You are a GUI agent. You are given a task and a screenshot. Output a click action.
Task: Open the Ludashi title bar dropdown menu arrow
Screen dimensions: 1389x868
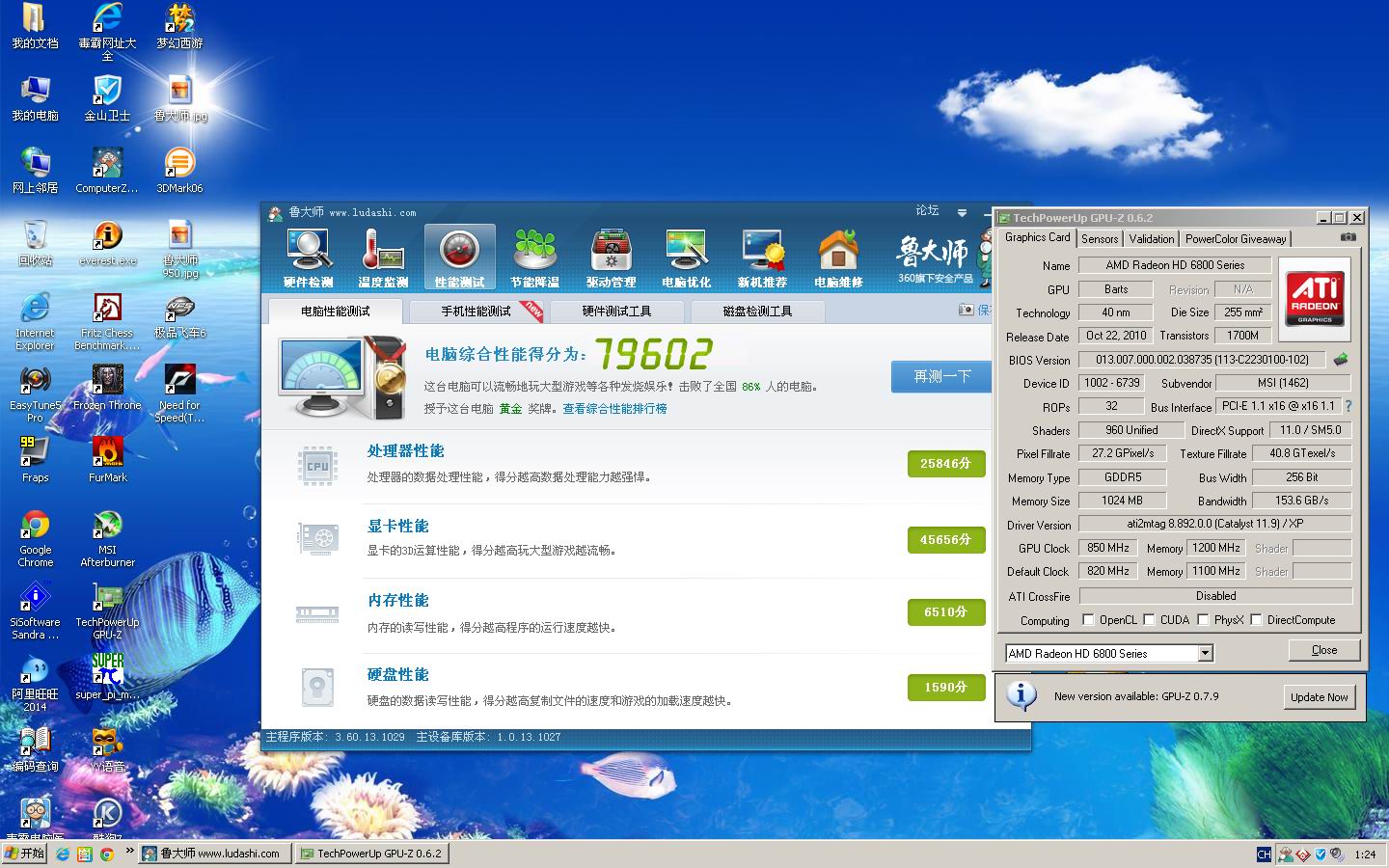pyautogui.click(x=962, y=213)
